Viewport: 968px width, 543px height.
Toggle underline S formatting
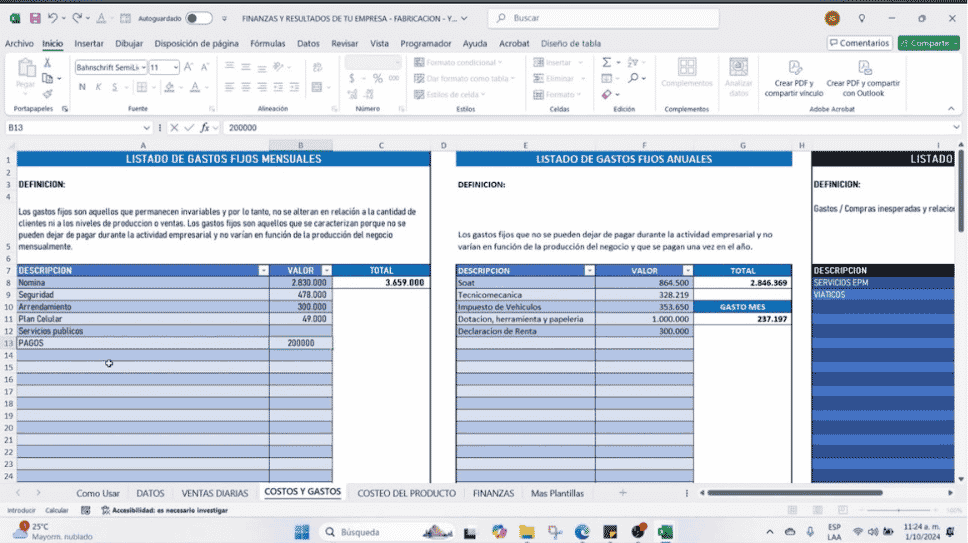114,87
